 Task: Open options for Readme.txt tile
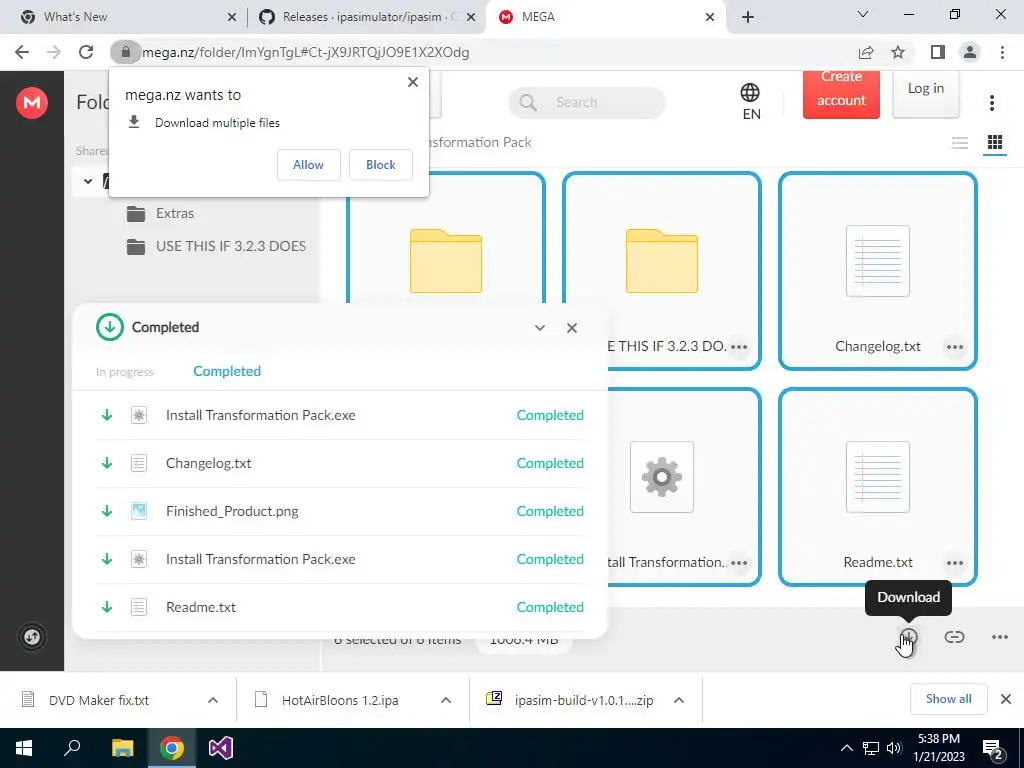[x=955, y=563]
